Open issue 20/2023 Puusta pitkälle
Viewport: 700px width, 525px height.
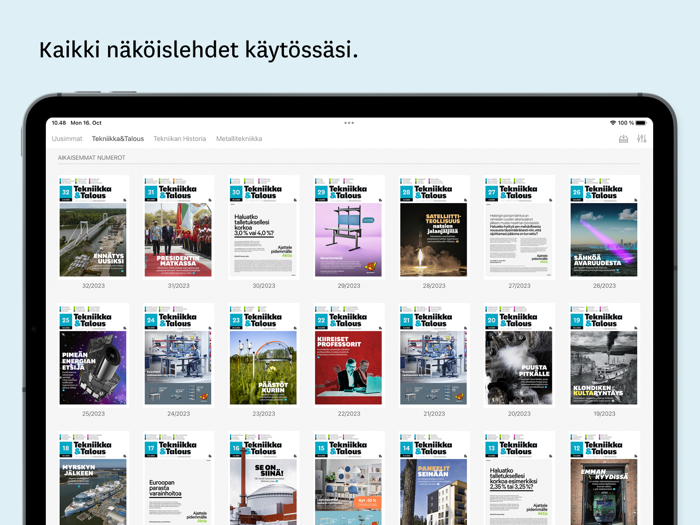[x=519, y=355]
